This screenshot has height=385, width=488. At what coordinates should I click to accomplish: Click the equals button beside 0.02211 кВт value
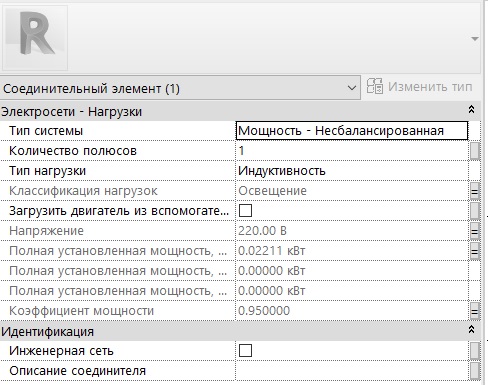pyautogui.click(x=474, y=251)
